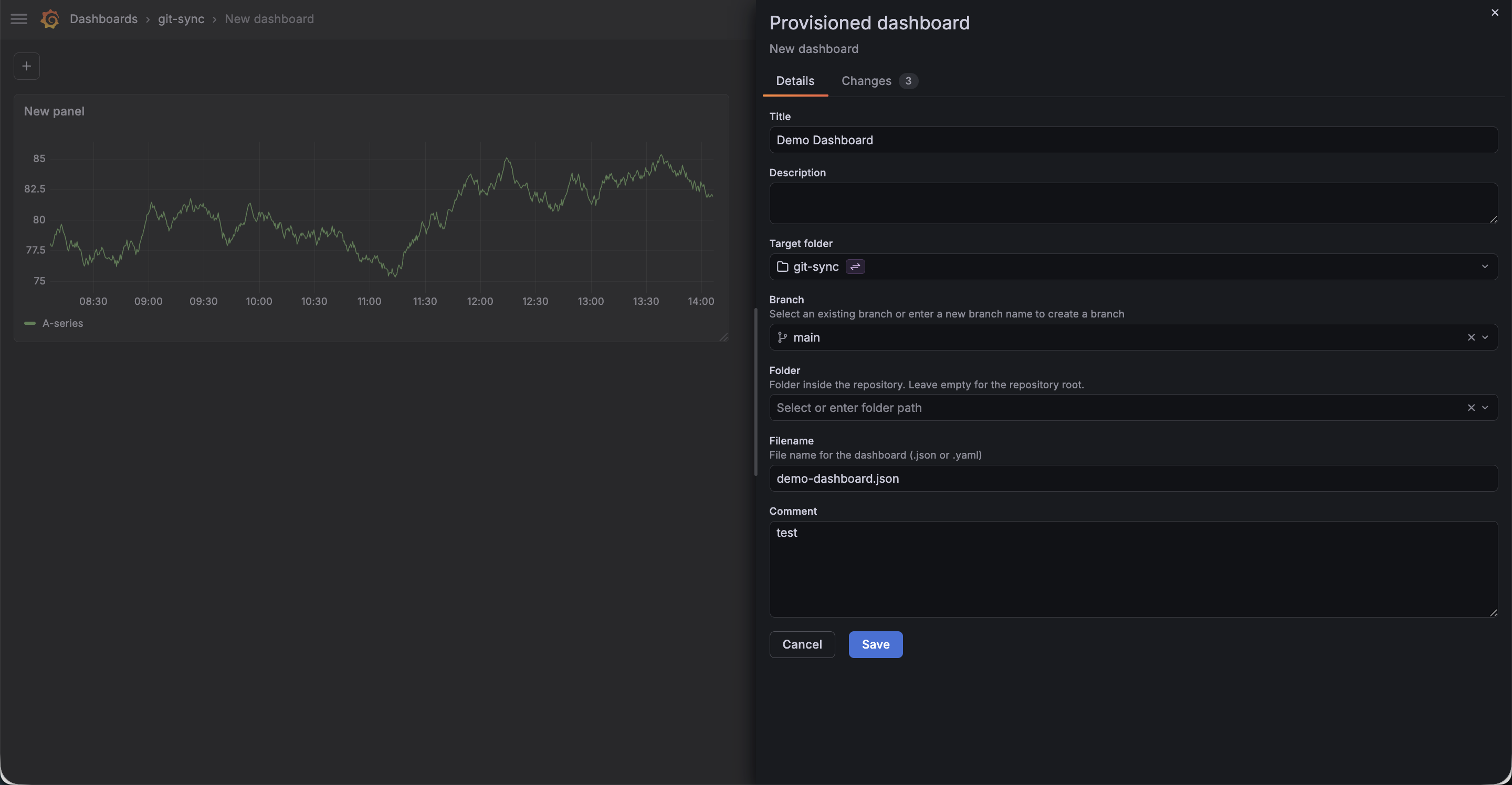
Task: Click the Cancel button
Action: coord(802,644)
